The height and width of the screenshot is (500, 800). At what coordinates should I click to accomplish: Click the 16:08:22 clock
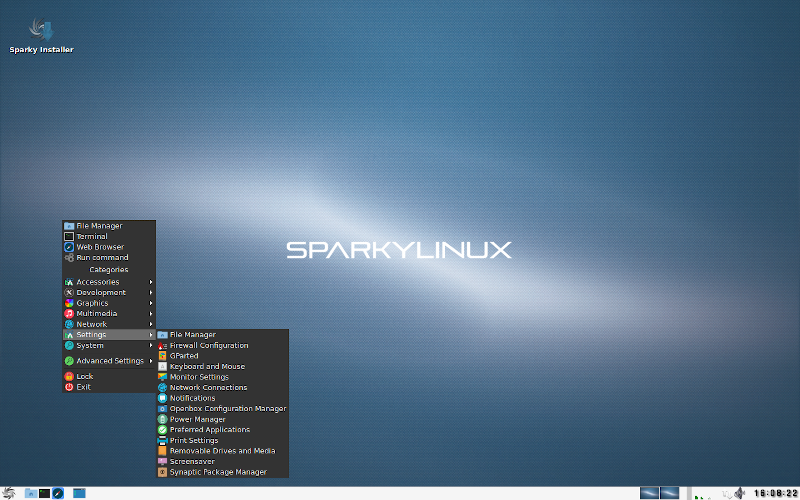[x=775, y=493]
